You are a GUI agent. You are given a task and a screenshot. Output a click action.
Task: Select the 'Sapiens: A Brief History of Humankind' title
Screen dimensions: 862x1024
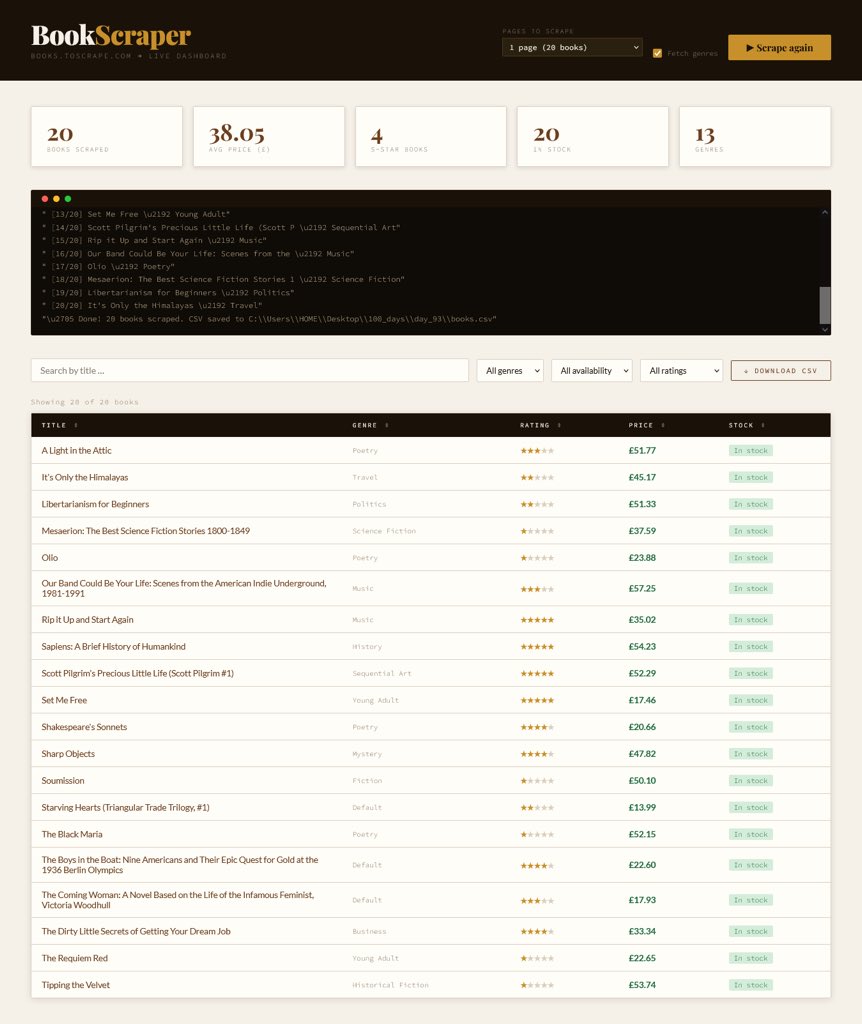[x=114, y=647]
